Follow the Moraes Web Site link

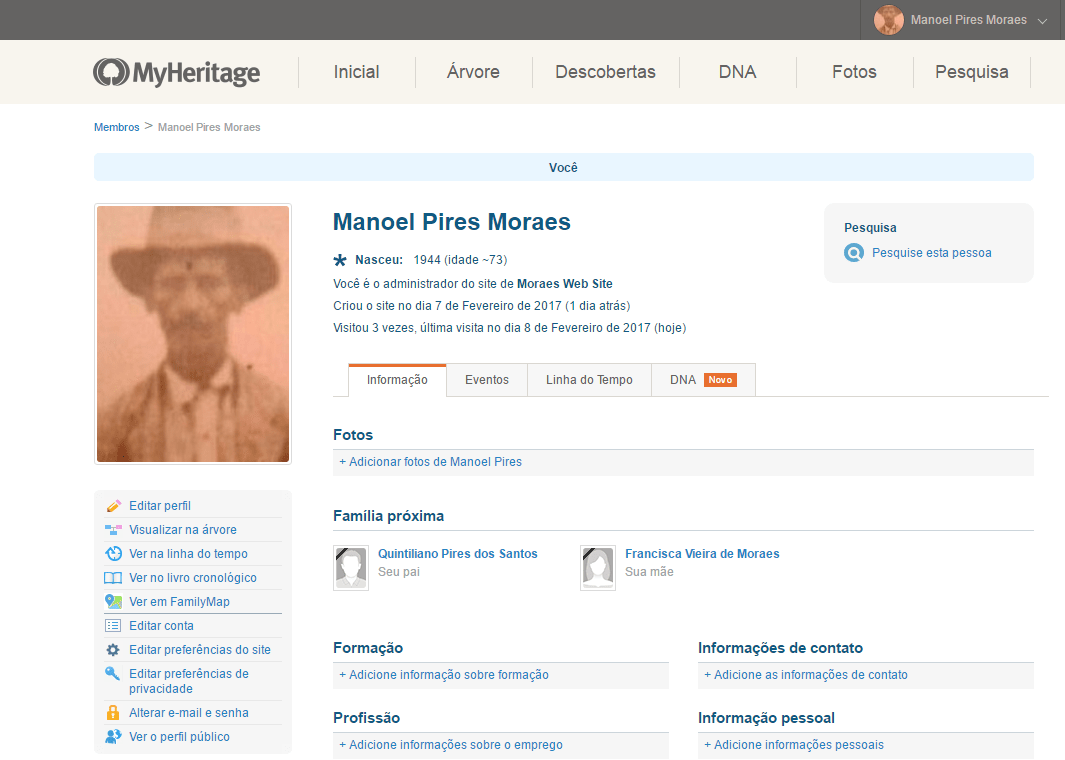tap(564, 284)
